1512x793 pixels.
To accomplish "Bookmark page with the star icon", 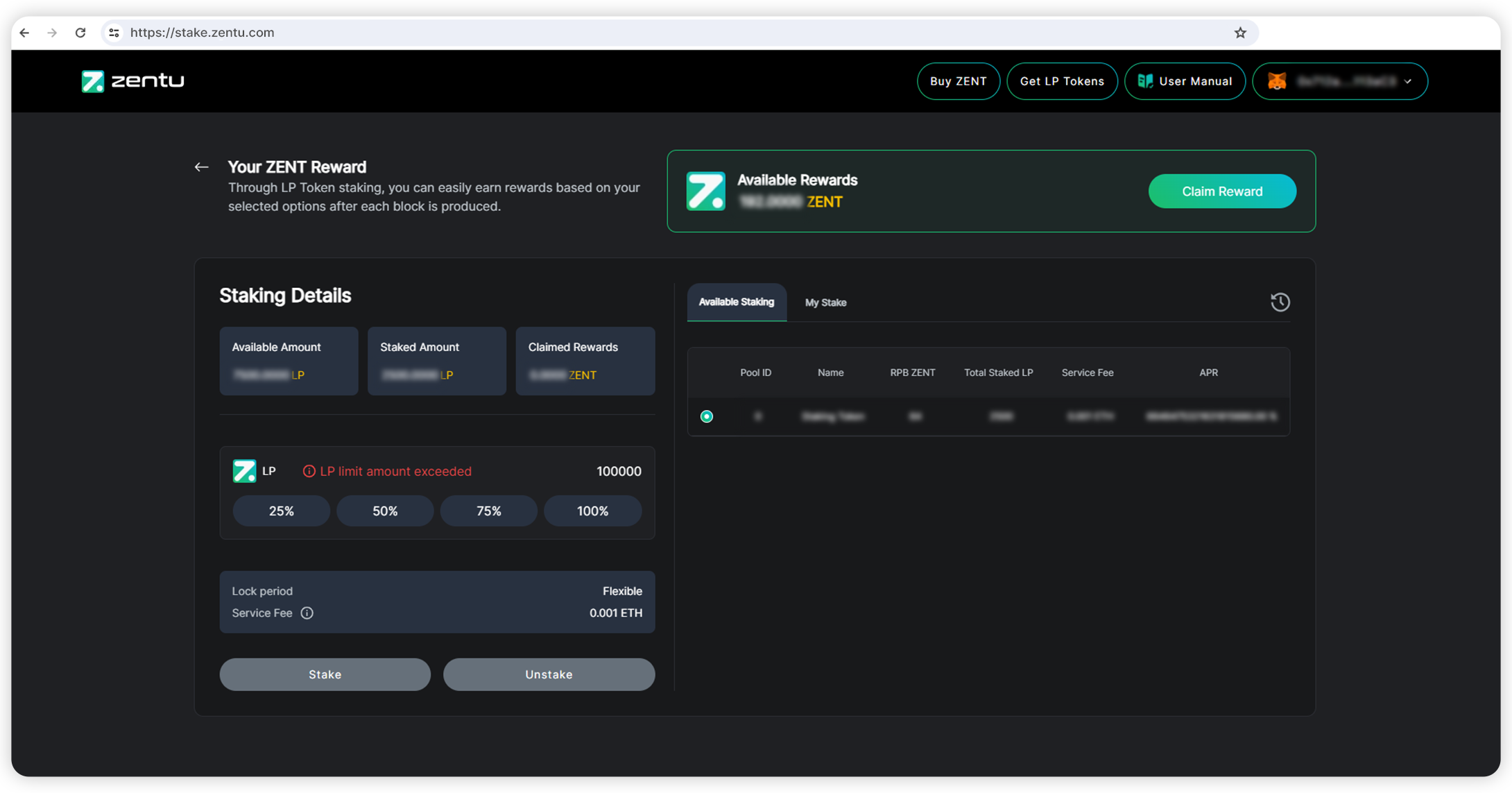I will click(1240, 33).
